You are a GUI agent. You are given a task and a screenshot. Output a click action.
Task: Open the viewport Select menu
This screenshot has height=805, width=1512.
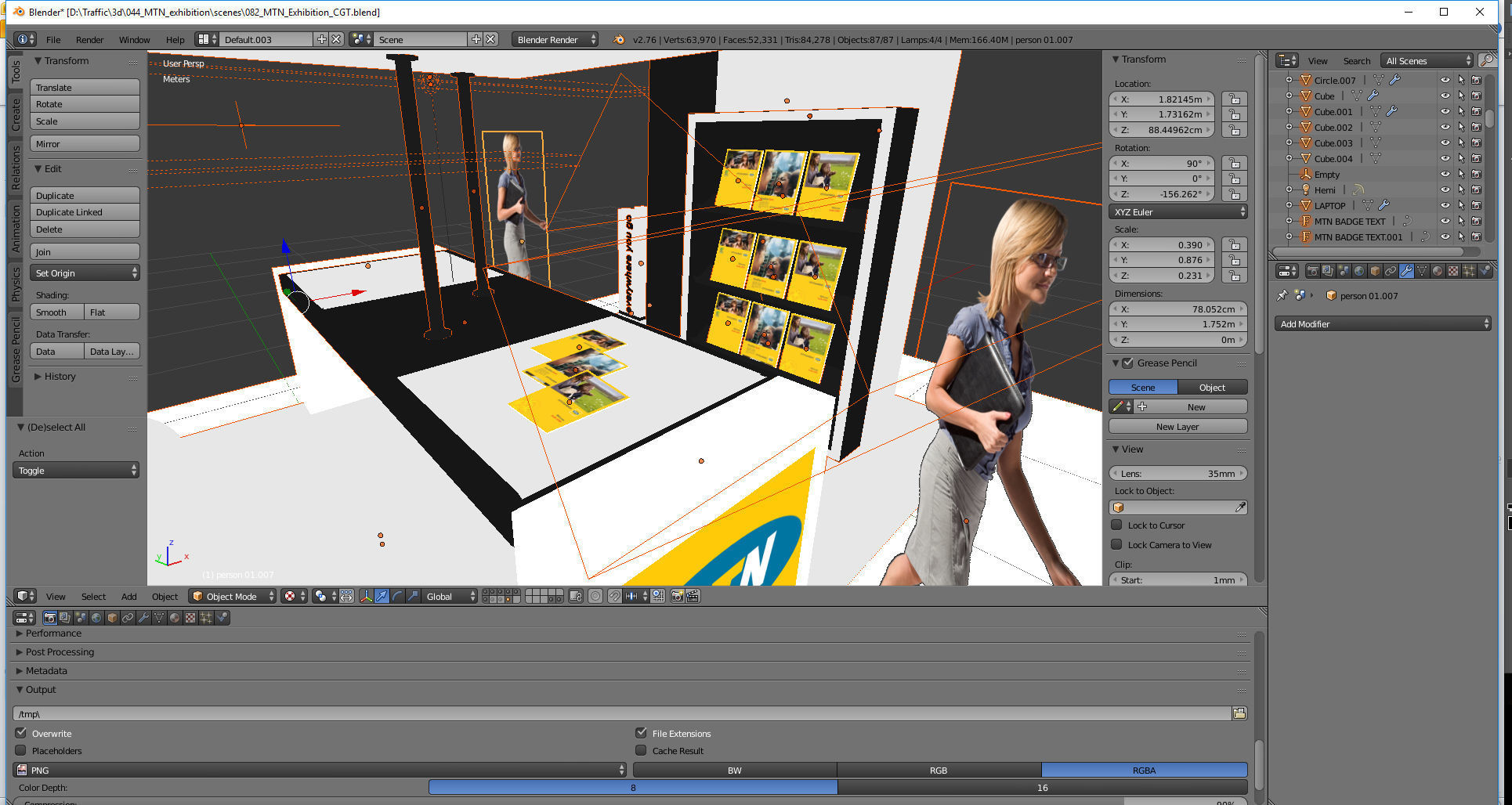tap(93, 597)
